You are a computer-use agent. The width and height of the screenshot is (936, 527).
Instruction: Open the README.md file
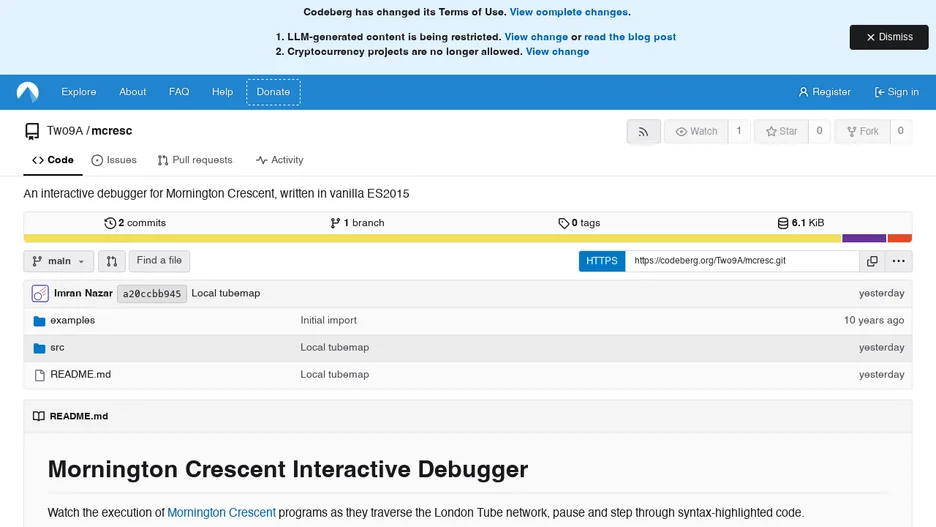(x=81, y=374)
